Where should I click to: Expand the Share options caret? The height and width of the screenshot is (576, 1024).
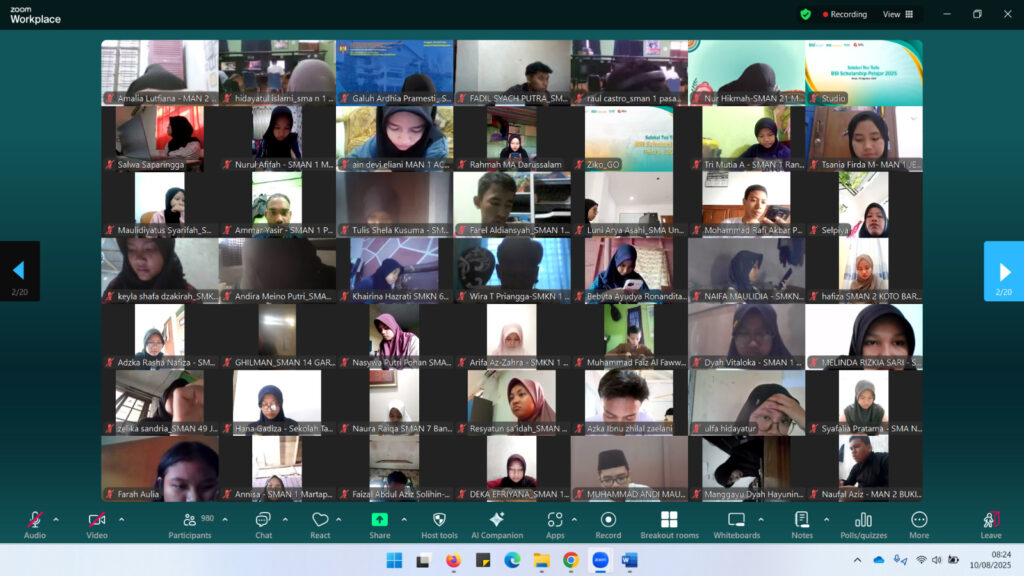[404, 519]
